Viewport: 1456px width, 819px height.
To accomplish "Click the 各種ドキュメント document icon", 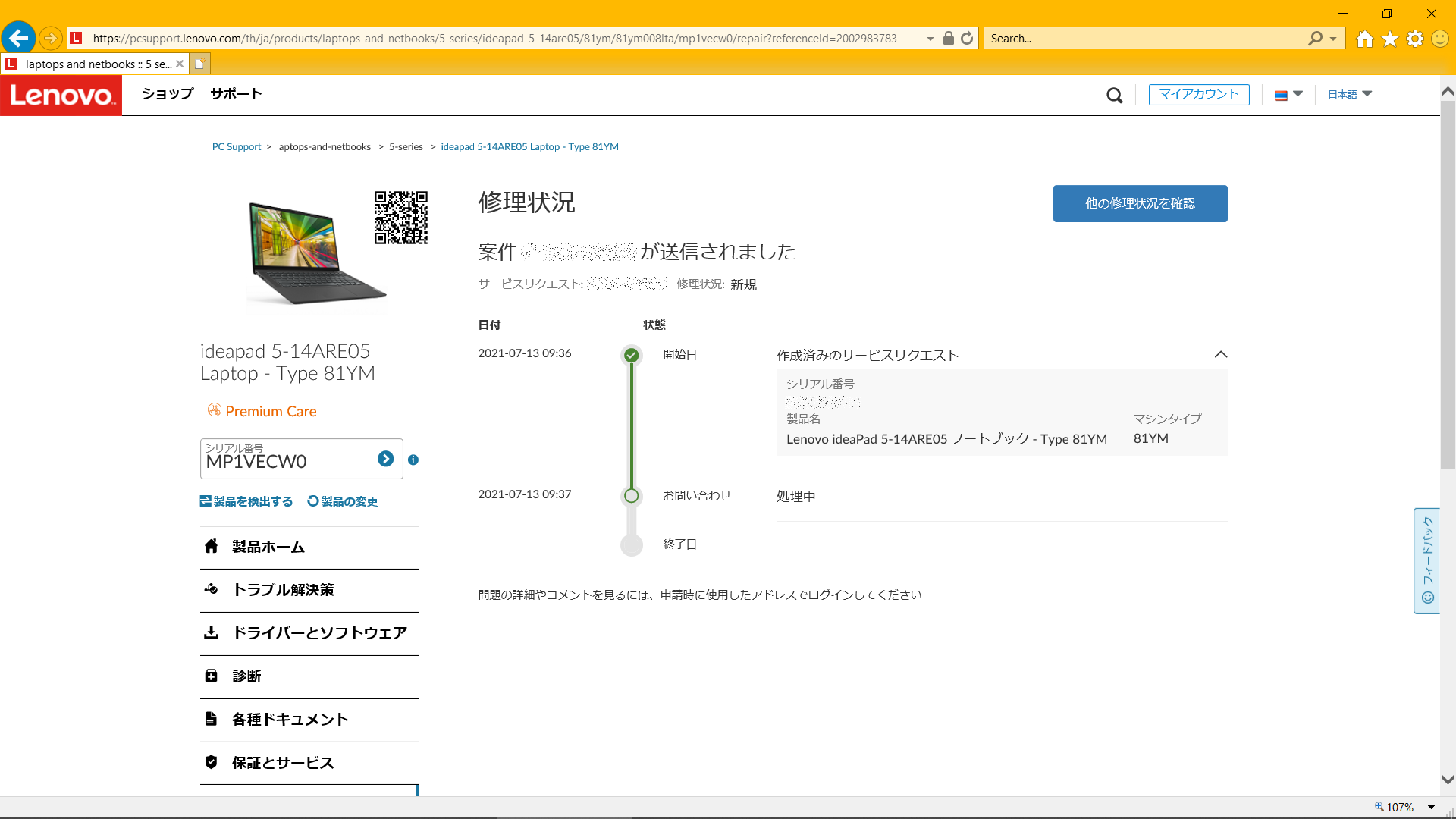I will 212,719.
